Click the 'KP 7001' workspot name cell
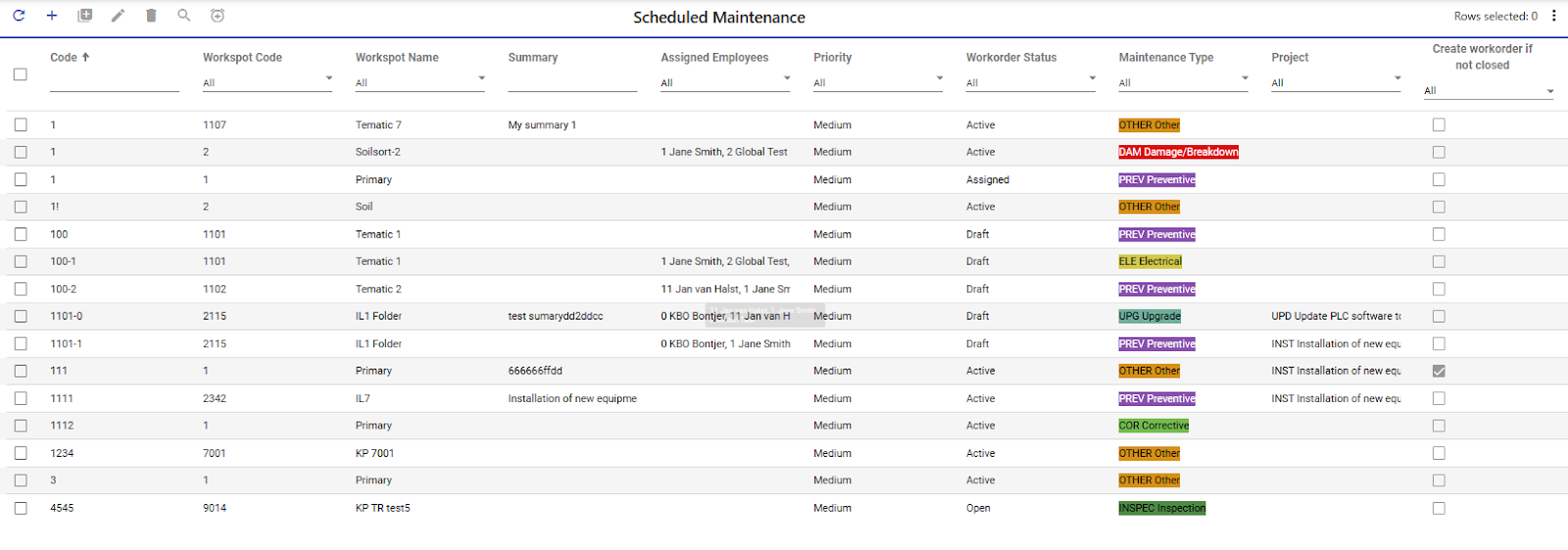Screen dimensions: 1568x550 pyautogui.click(x=374, y=453)
